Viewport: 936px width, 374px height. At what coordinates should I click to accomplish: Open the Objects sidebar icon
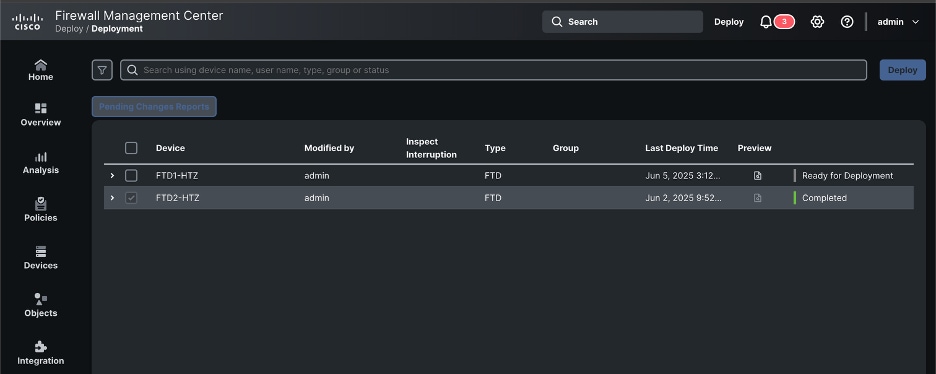coord(41,299)
